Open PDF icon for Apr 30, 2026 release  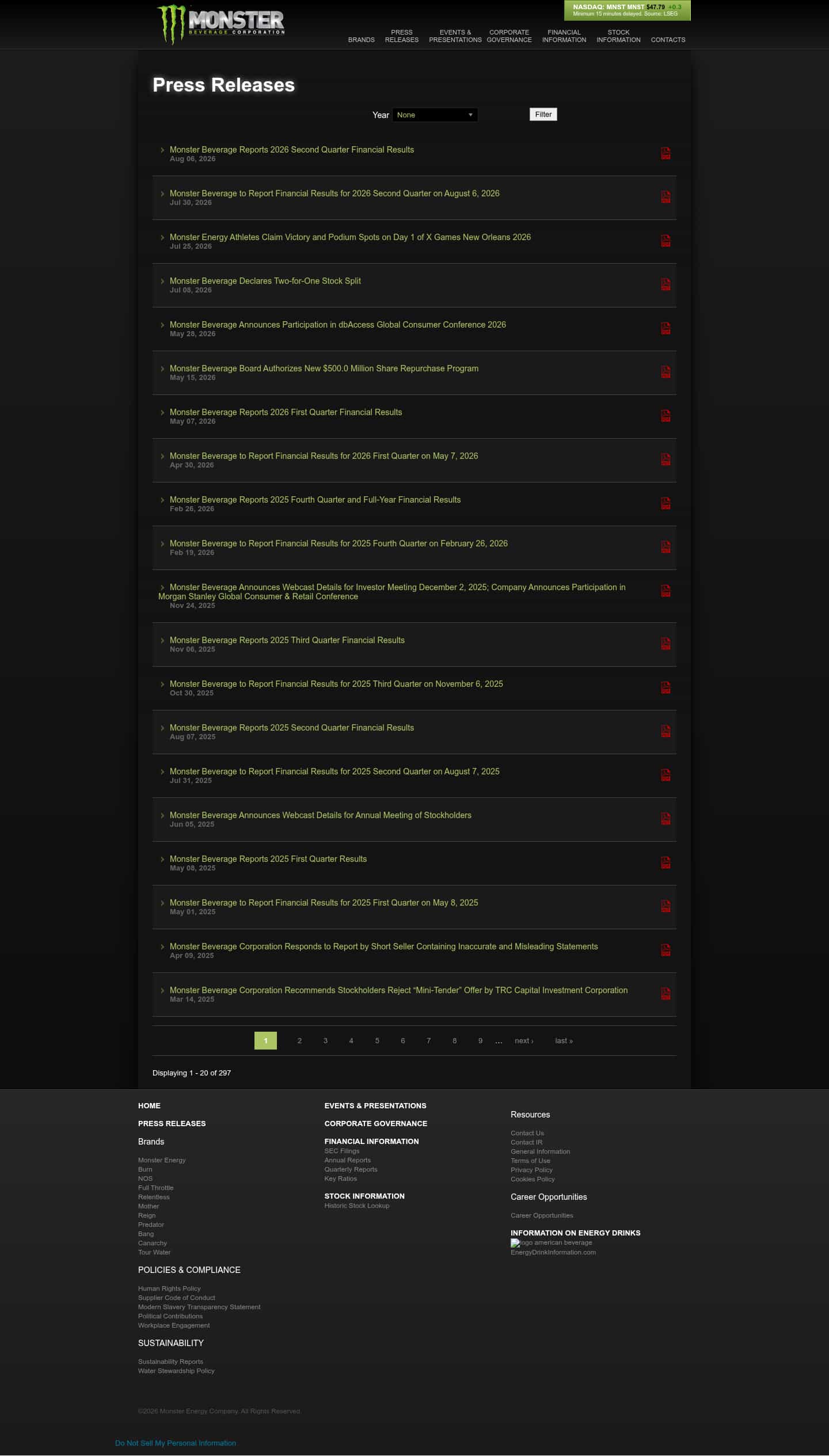(666, 459)
